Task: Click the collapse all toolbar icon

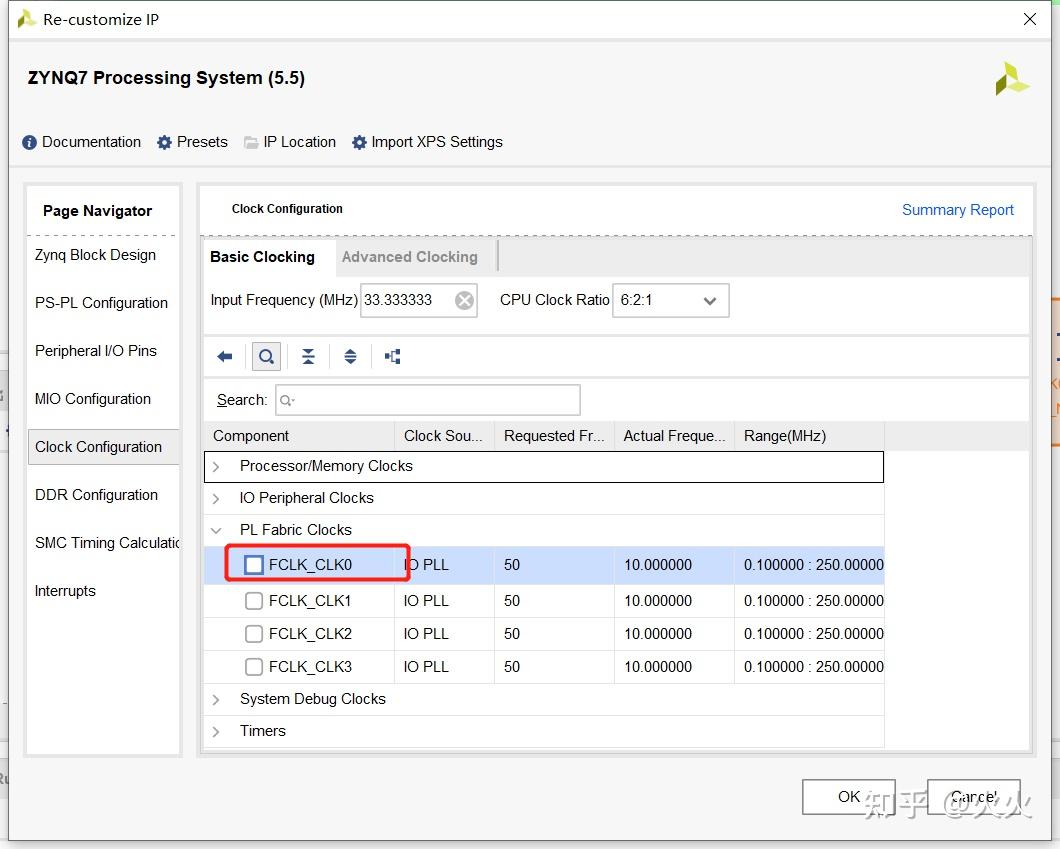Action: [x=308, y=357]
